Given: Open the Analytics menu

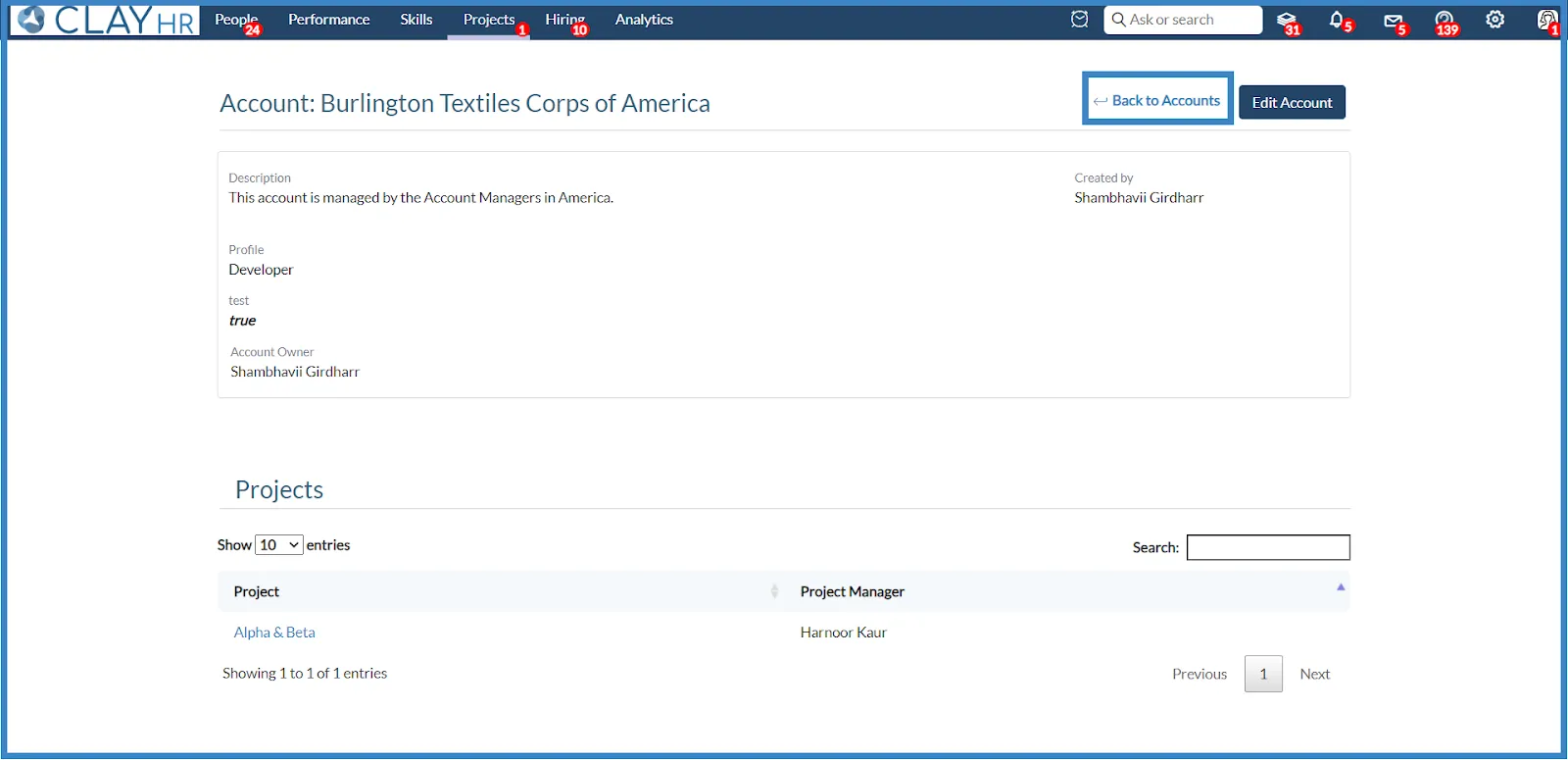Looking at the screenshot, I should point(644,20).
